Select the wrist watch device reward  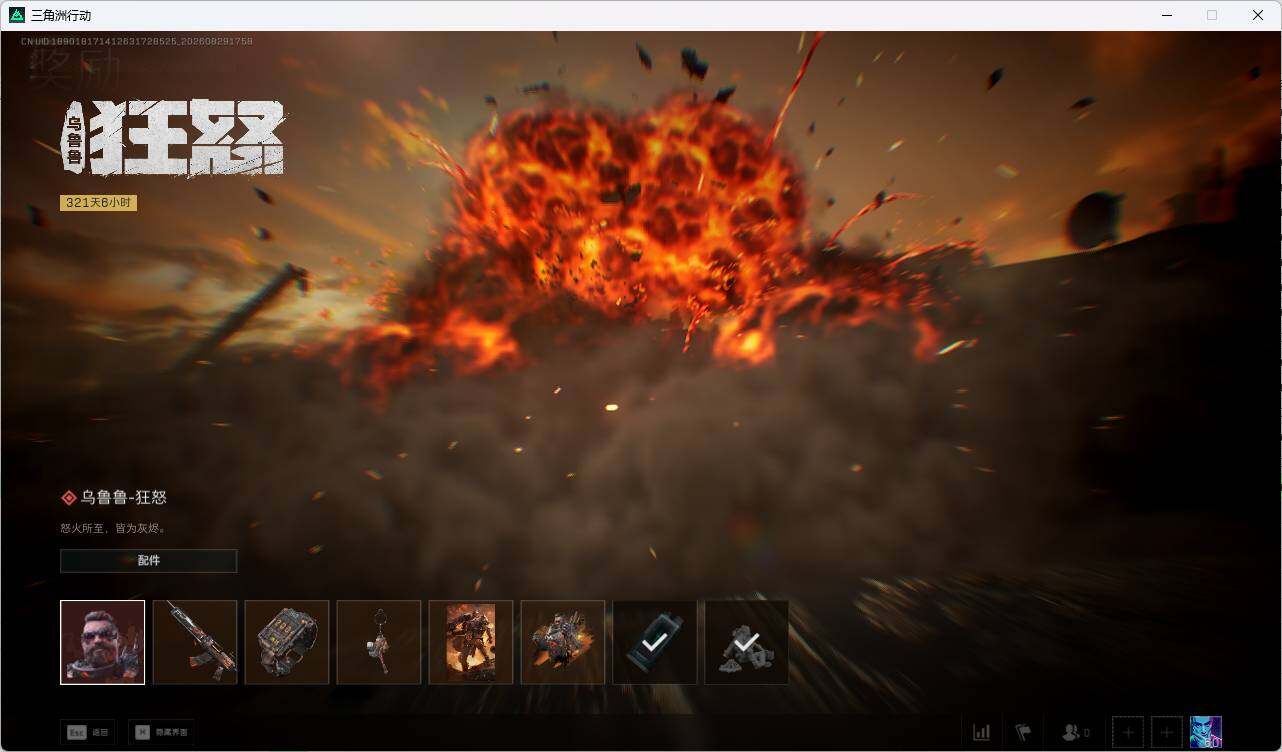tap(287, 642)
